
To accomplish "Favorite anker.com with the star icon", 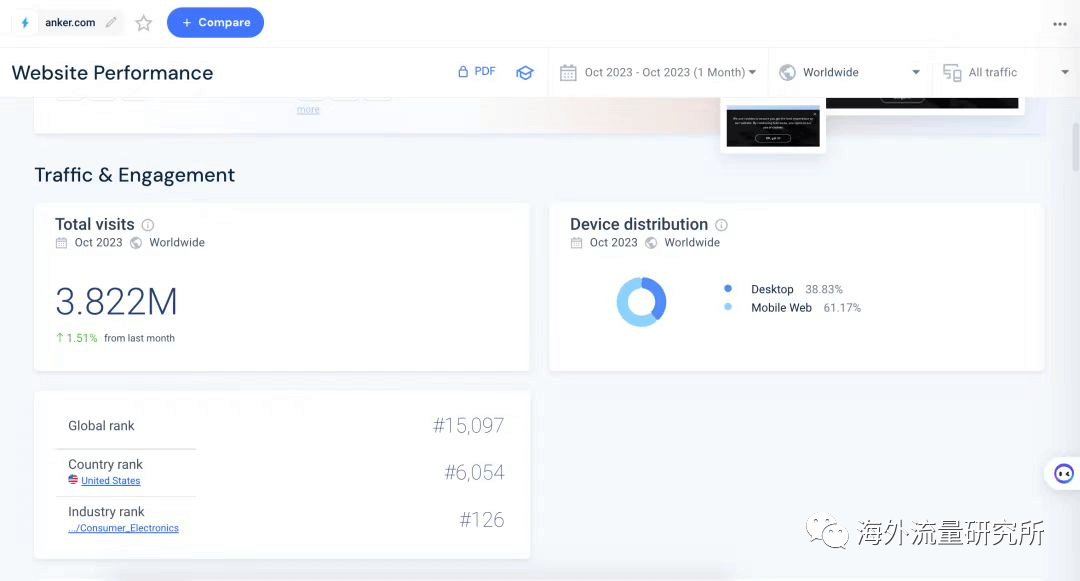I will 143,23.
